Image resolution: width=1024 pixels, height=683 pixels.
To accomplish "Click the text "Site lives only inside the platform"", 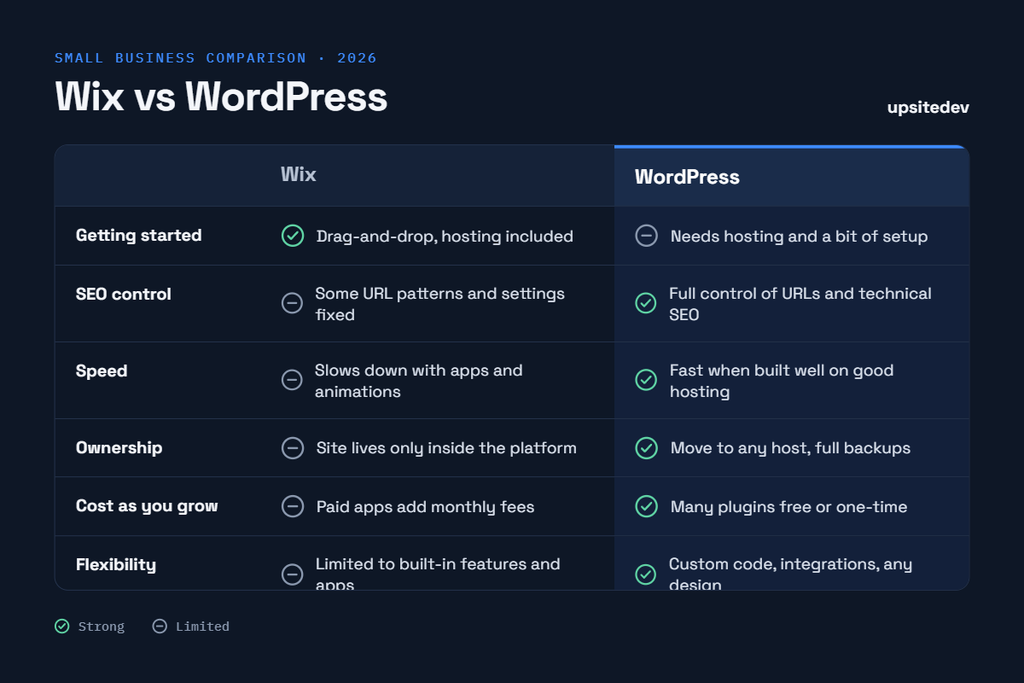I will coord(446,448).
